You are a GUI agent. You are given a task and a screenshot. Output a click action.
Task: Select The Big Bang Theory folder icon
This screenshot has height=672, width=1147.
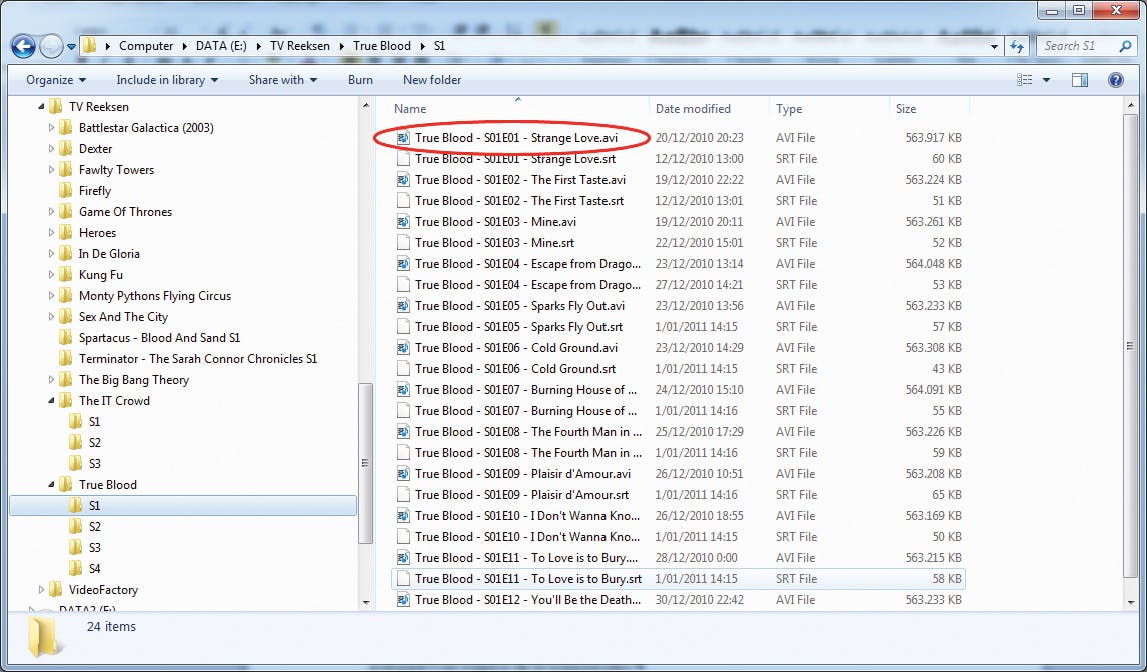[65, 380]
